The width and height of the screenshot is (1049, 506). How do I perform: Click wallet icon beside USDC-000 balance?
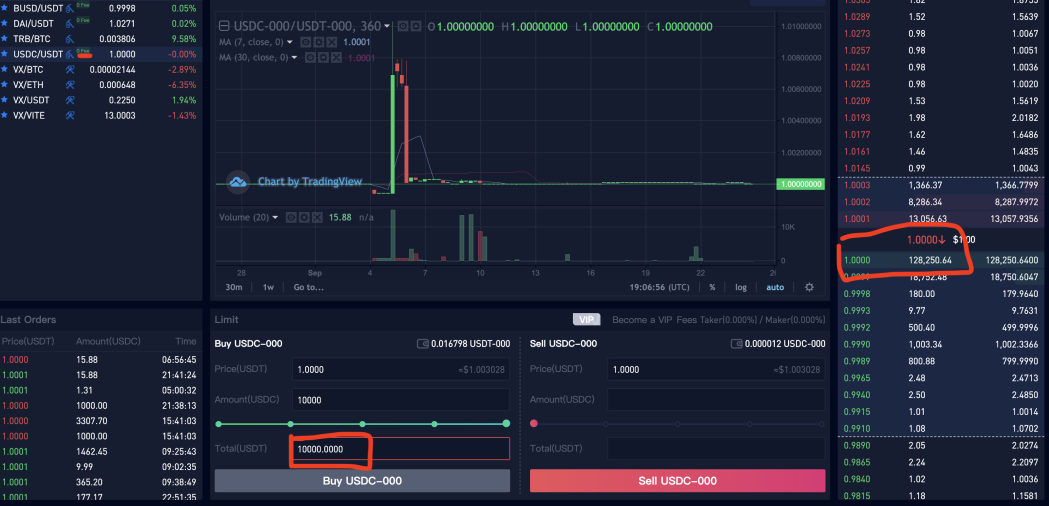(x=738, y=344)
